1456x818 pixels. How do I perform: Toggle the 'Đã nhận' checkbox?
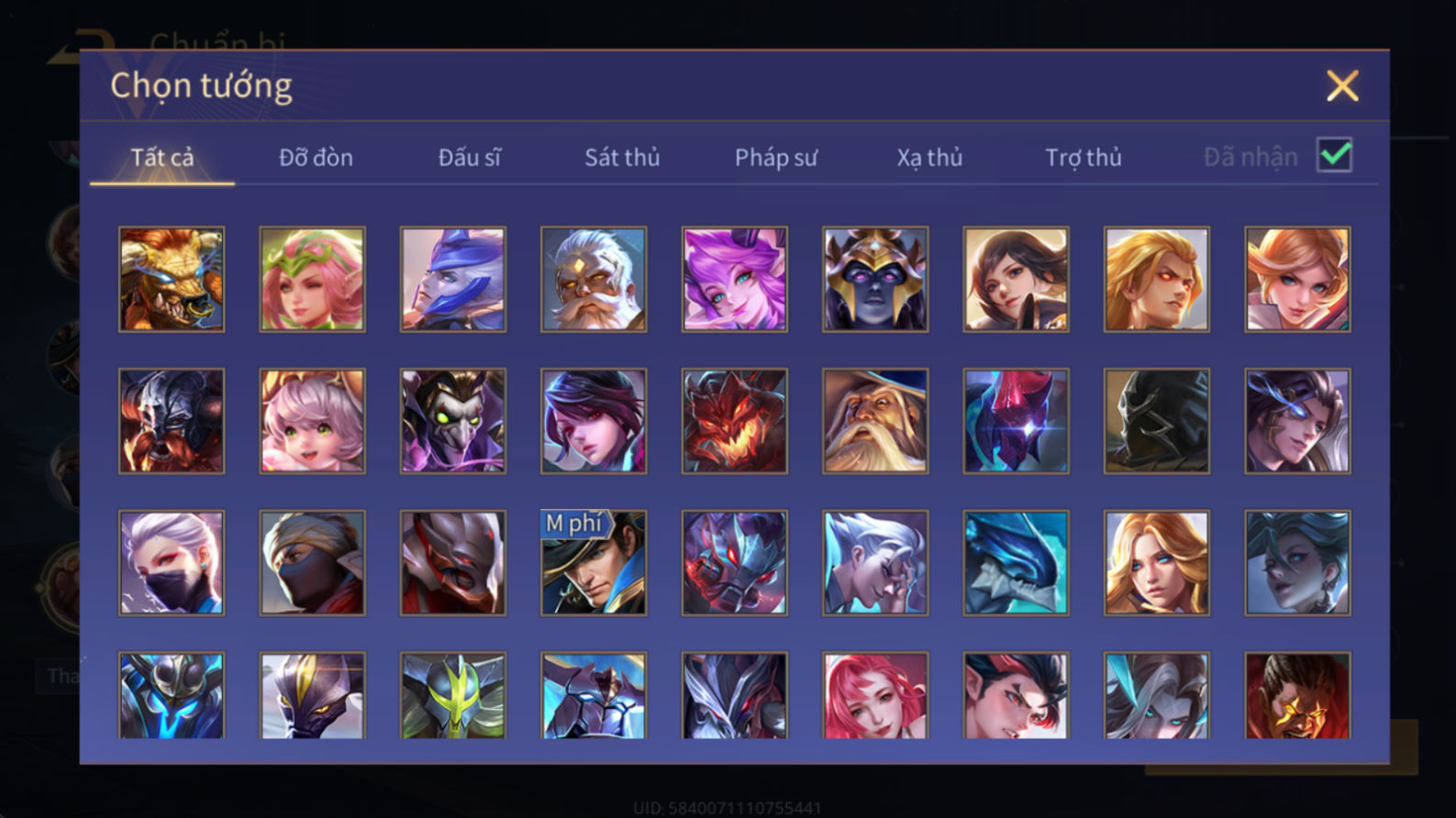pos(1334,155)
